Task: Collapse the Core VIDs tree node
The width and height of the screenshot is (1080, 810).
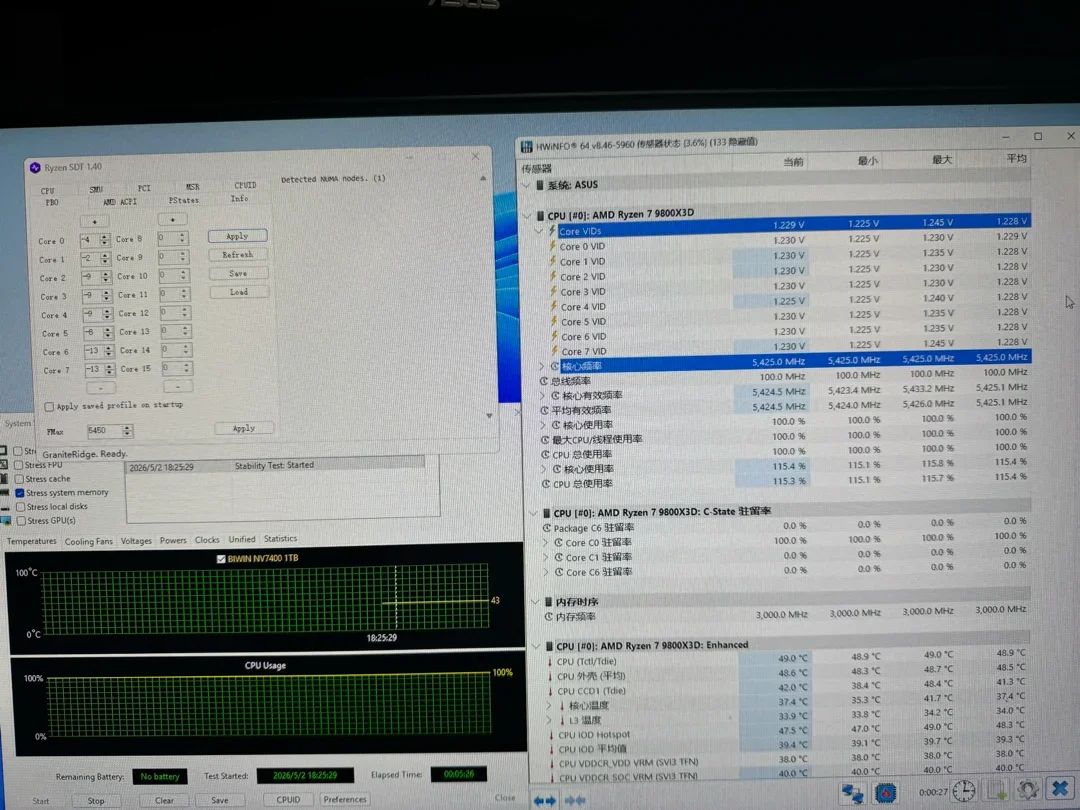Action: point(539,231)
